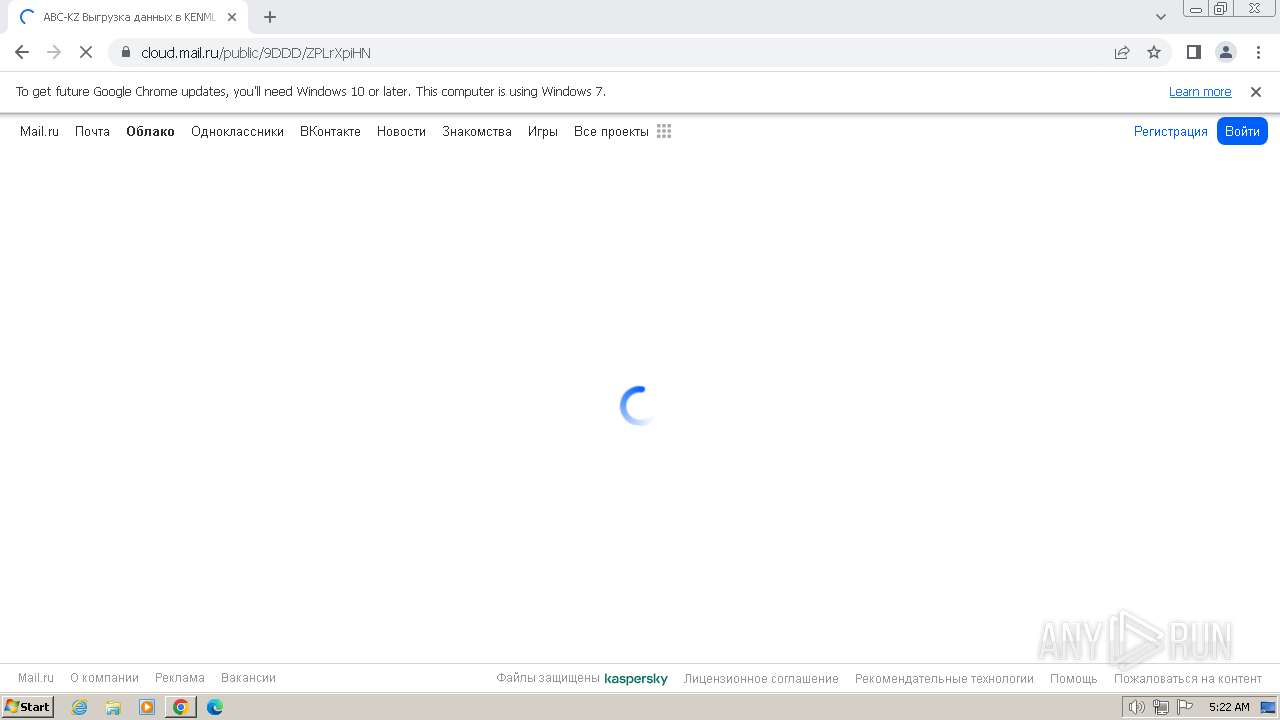This screenshot has width=1280, height=720.
Task: Open Mail.ru footer link
Action: (36, 678)
